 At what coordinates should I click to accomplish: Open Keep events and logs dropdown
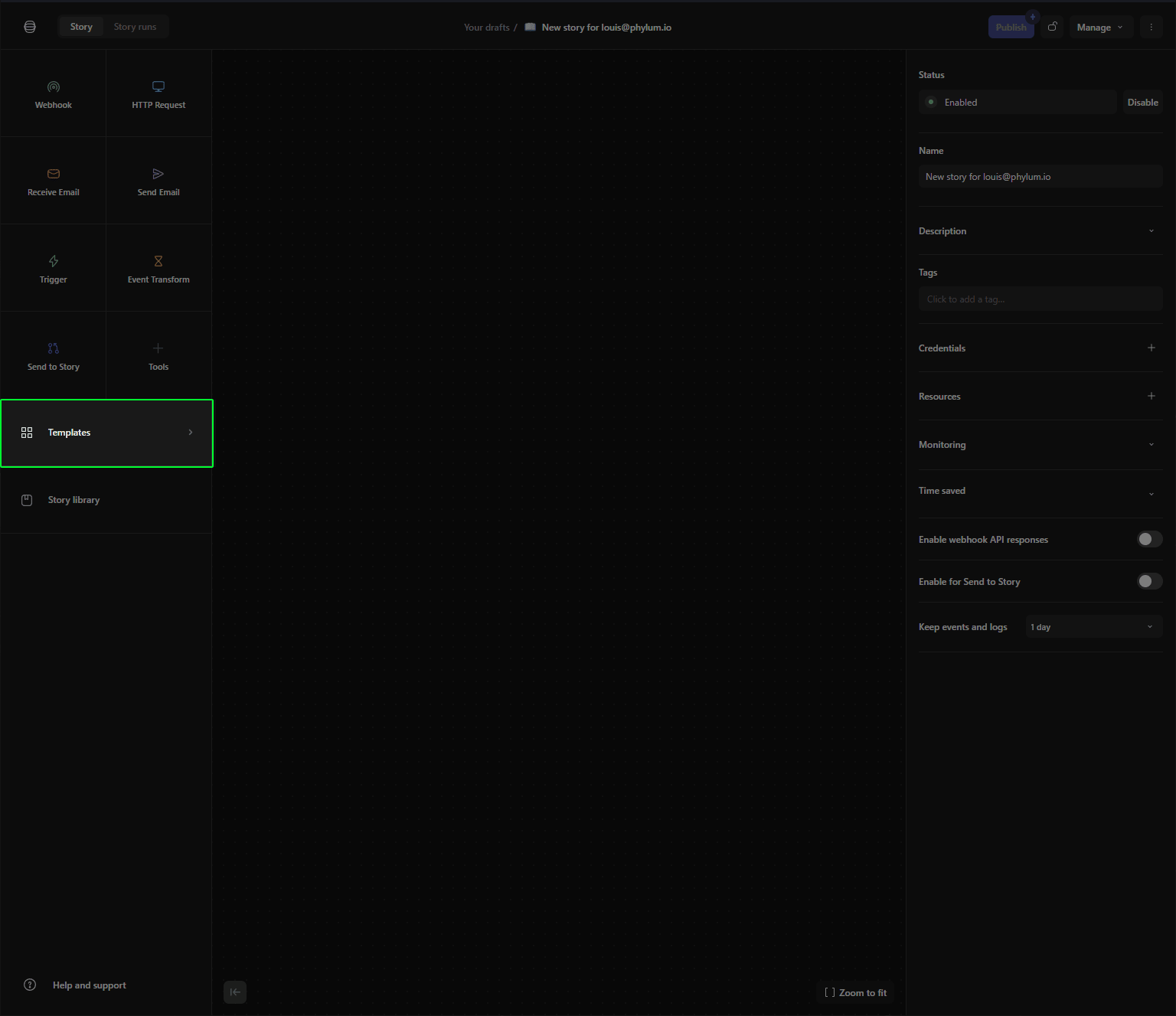coord(1093,627)
